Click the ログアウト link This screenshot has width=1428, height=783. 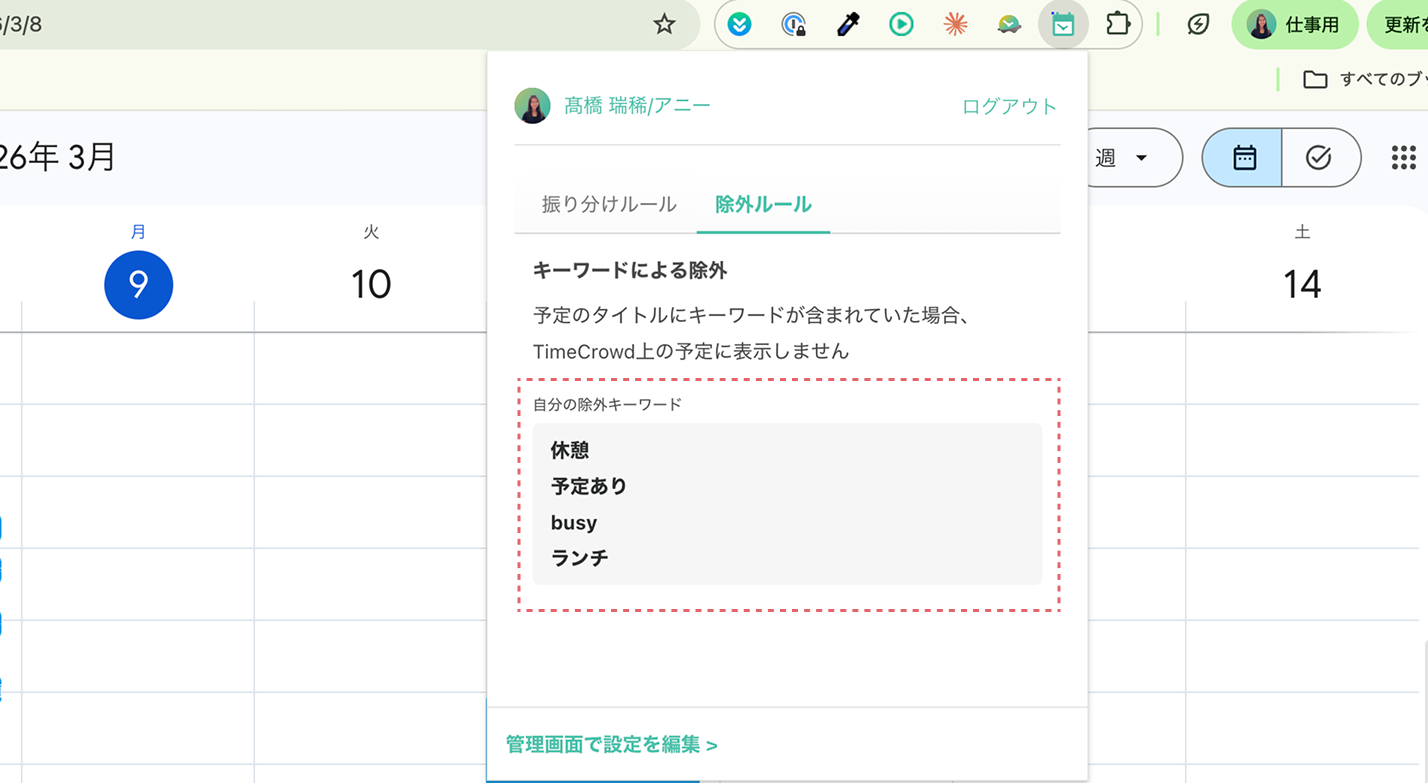tap(1009, 105)
